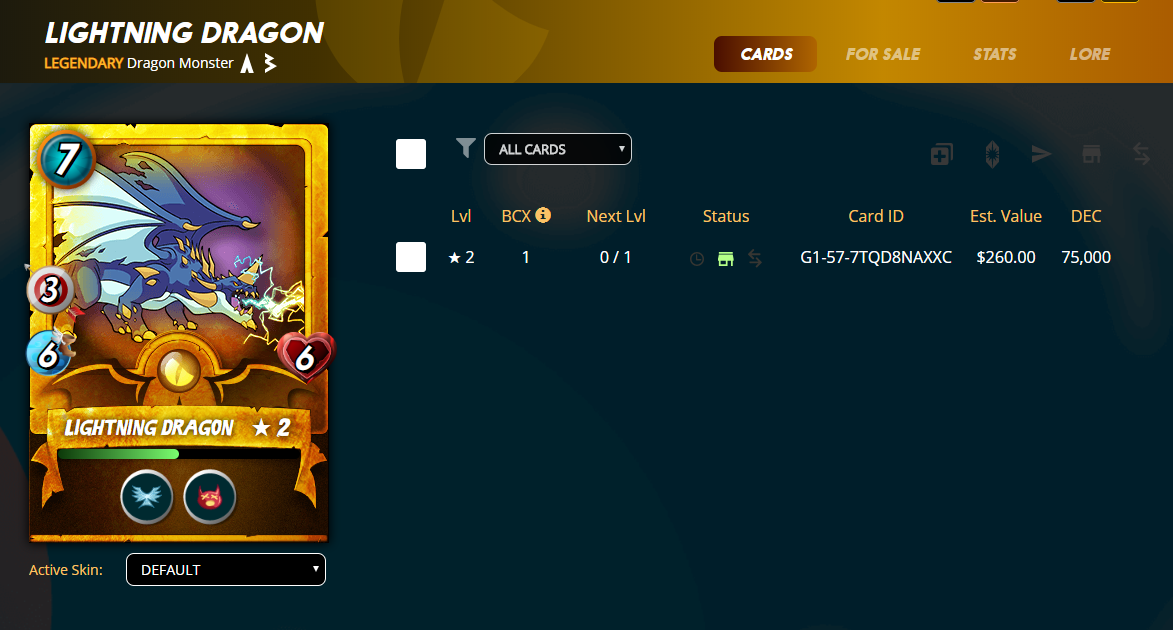The height and width of the screenshot is (630, 1173).
Task: Switch to the FOR SALE tab
Action: coord(883,54)
